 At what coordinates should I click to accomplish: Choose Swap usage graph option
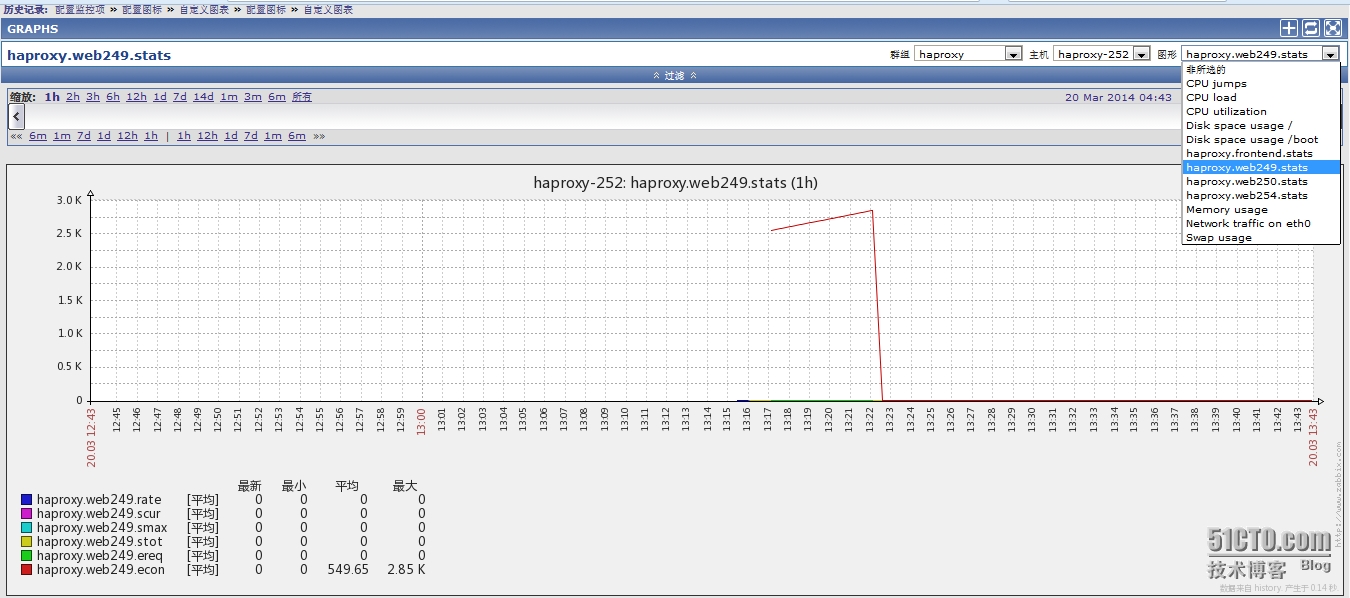(x=1260, y=238)
